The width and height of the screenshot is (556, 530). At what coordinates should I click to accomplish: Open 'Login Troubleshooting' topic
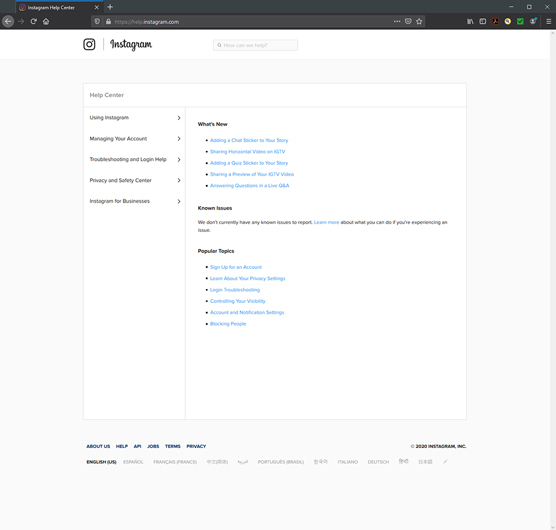235,290
